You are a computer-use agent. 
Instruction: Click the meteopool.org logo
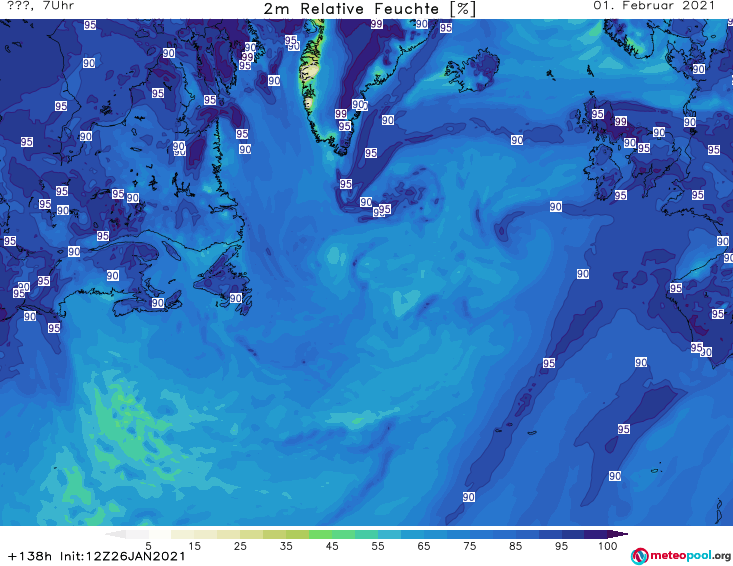pos(681,556)
